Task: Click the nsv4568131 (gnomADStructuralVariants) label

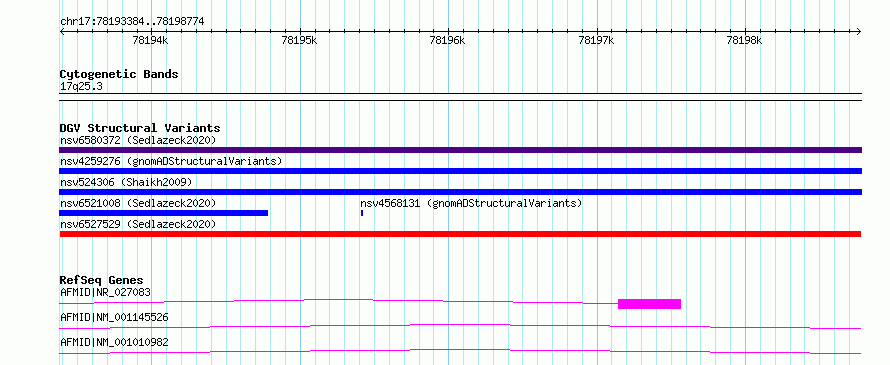Action: click(471, 203)
